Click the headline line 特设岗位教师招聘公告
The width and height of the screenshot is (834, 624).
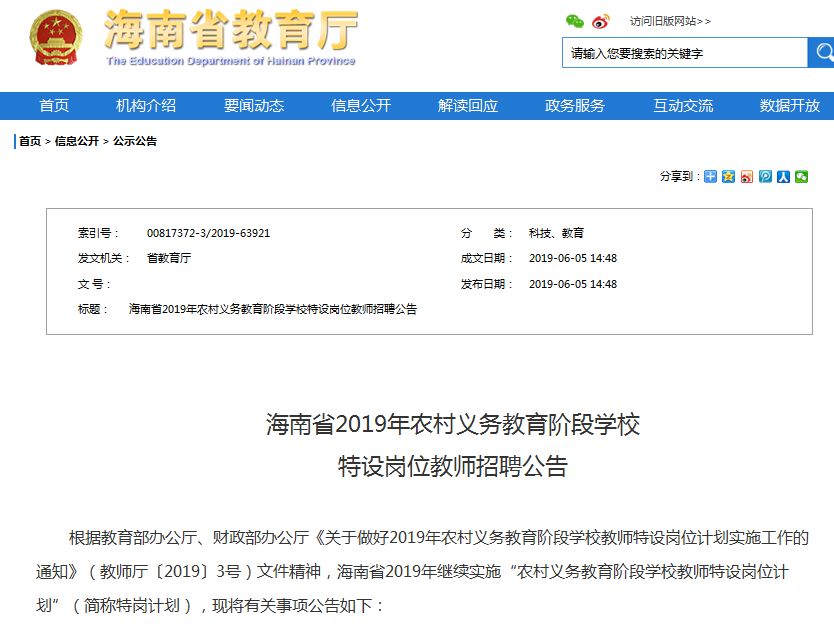point(453,466)
